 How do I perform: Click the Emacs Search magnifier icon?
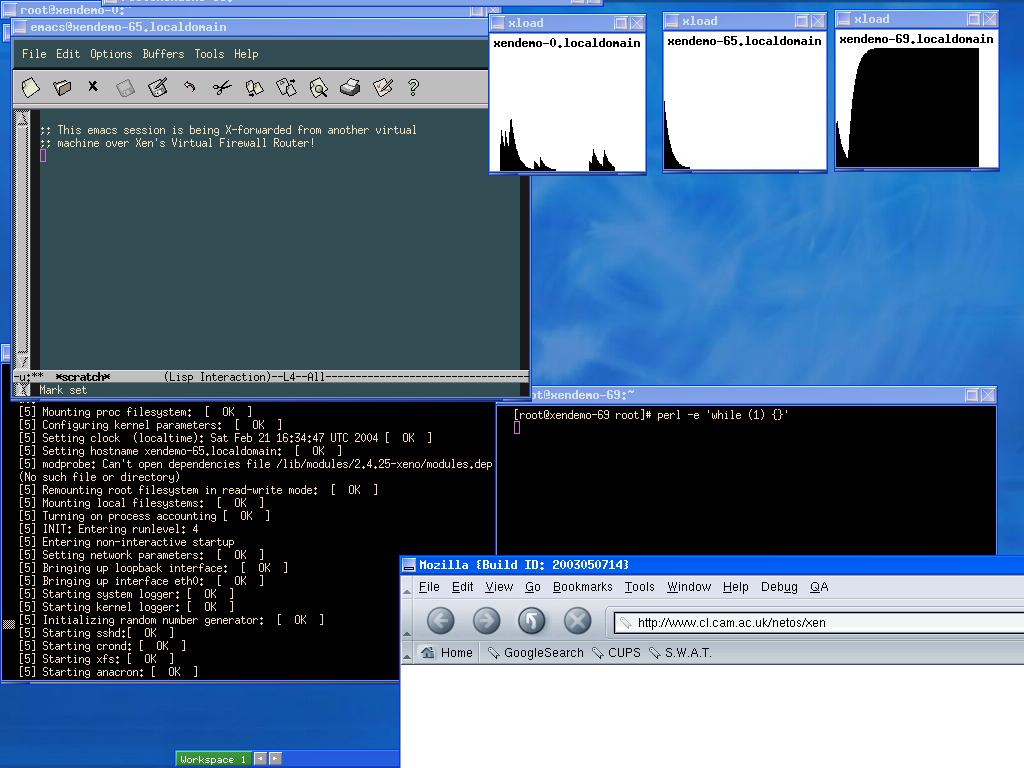click(x=318, y=88)
